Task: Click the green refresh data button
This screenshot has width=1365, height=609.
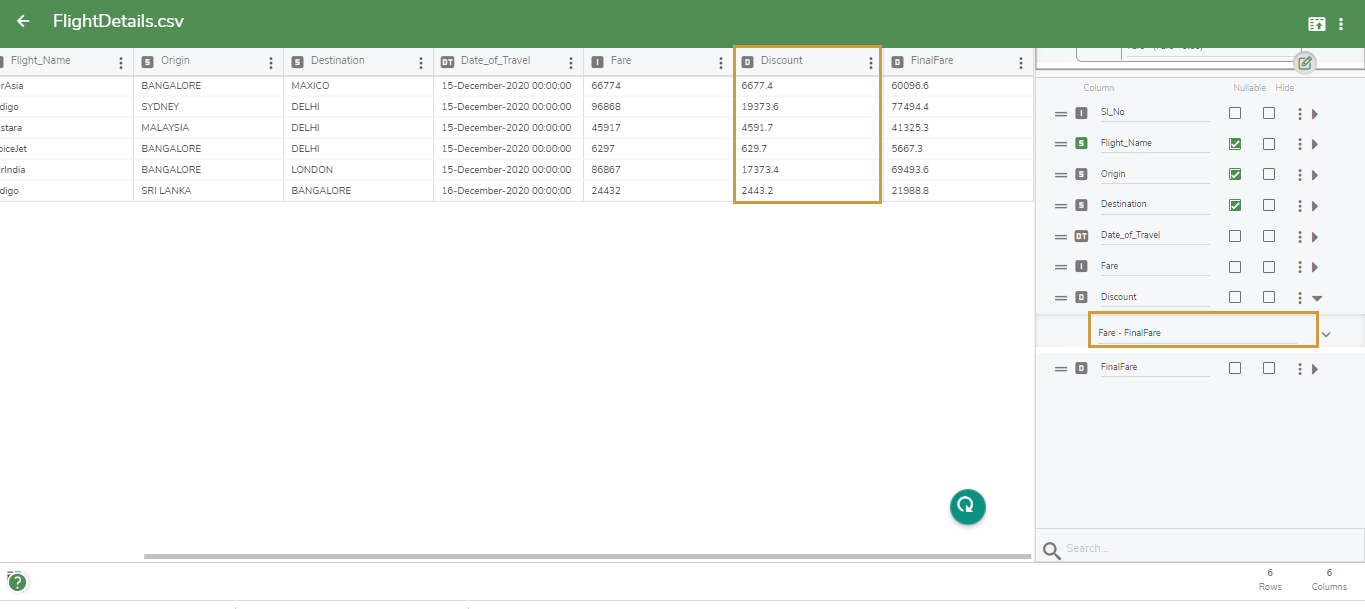Action: click(x=966, y=507)
